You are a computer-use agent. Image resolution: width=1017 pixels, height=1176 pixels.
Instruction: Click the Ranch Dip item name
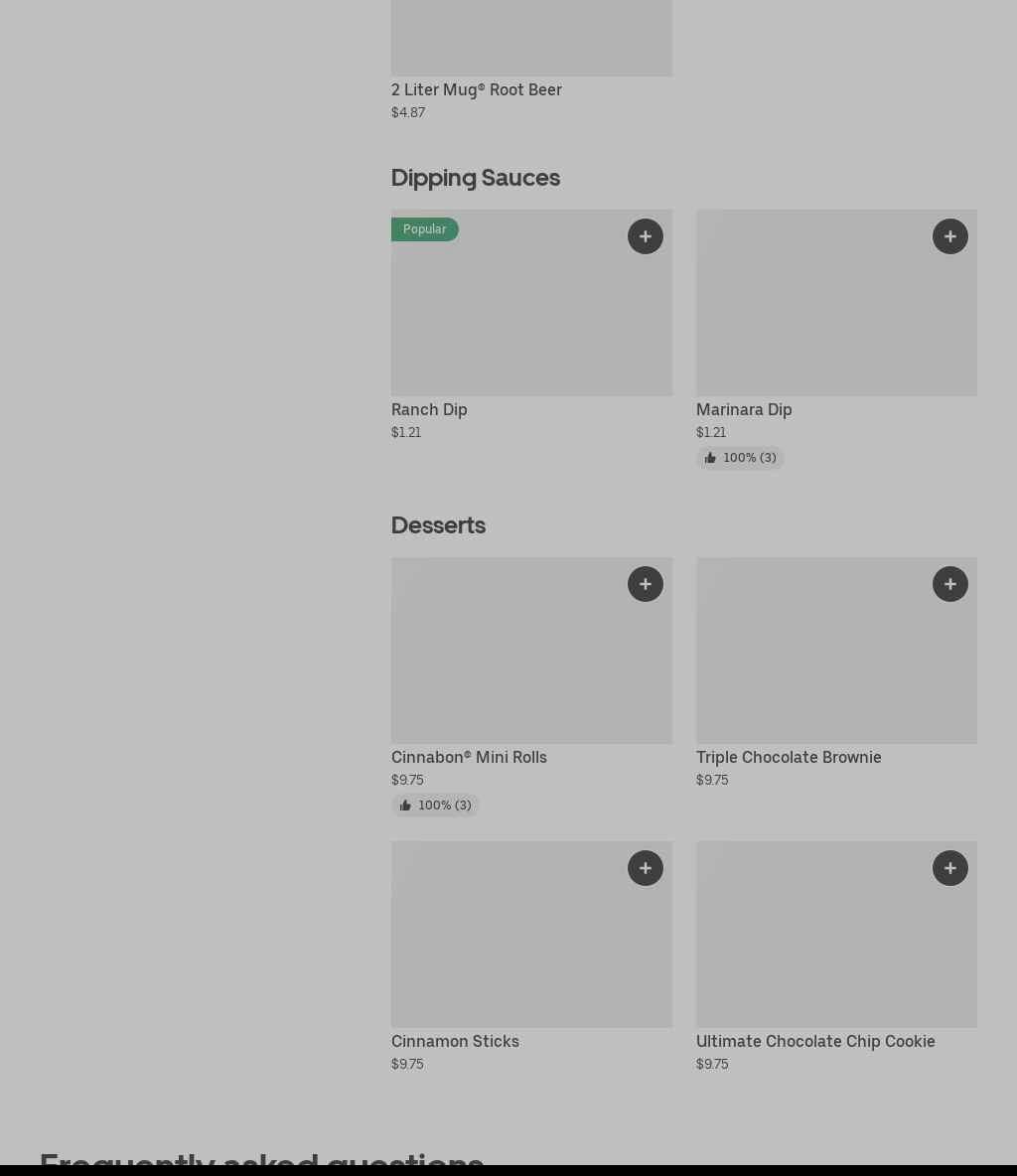429,409
